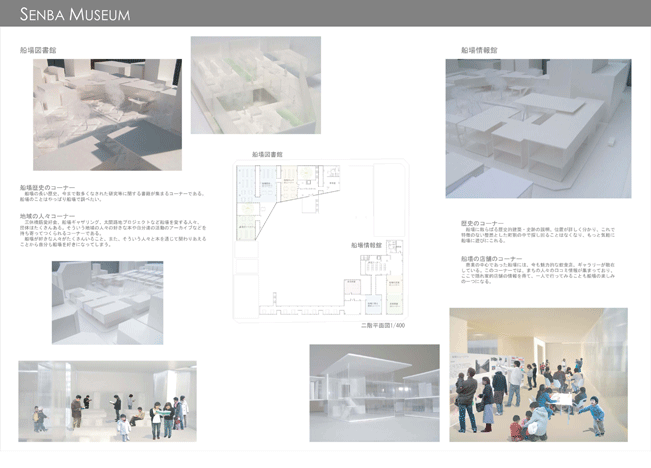Select the 船場情報館 heading at top right

tap(480, 49)
